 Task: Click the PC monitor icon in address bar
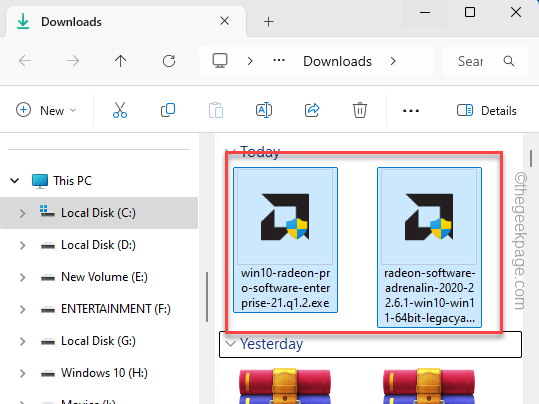pyautogui.click(x=220, y=61)
